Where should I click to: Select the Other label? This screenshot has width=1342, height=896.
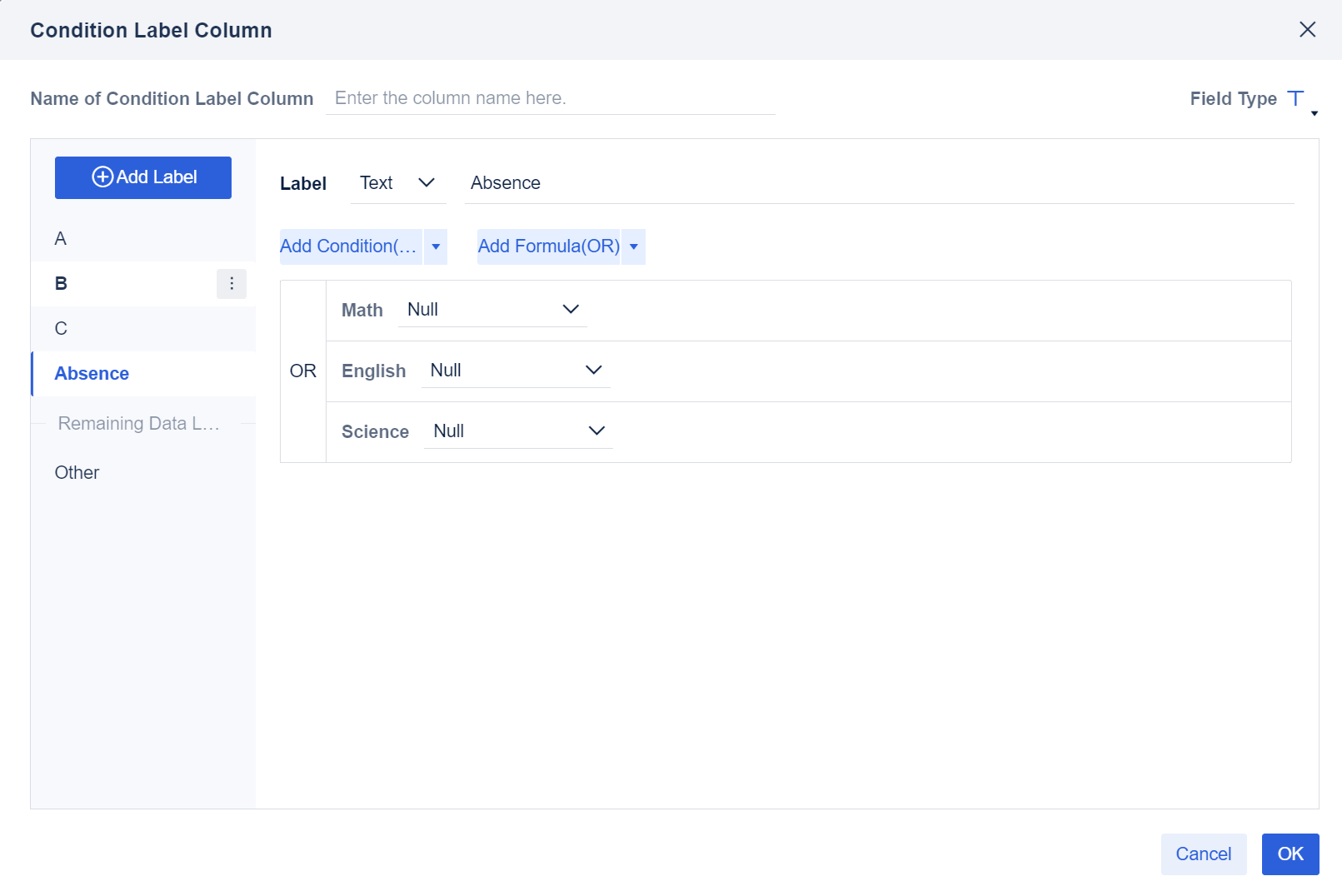click(x=77, y=472)
